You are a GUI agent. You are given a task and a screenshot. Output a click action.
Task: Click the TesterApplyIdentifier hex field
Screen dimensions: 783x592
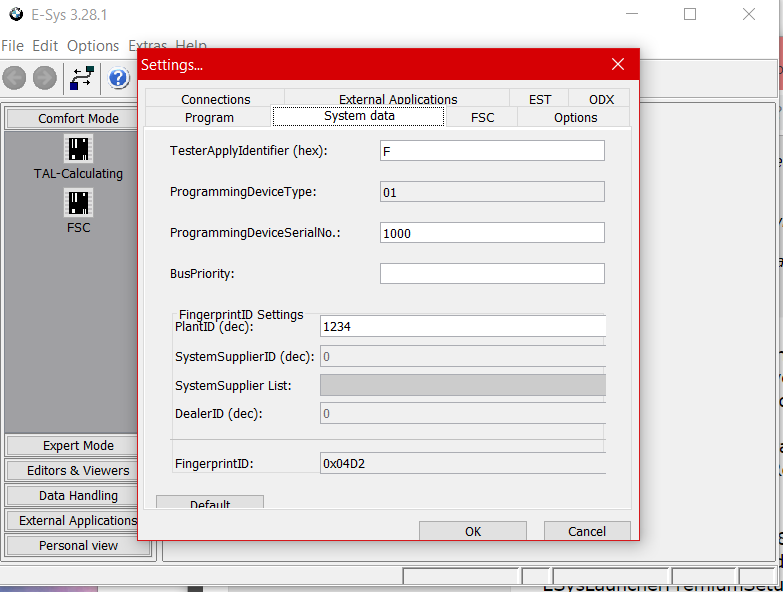pyautogui.click(x=492, y=151)
